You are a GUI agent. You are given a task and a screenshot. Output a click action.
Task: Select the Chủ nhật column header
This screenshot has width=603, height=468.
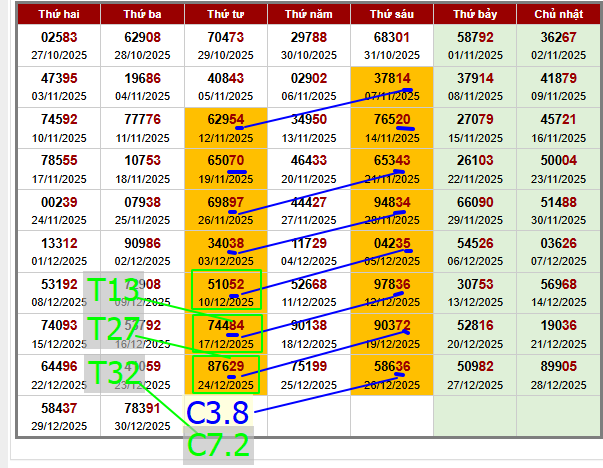click(x=557, y=15)
